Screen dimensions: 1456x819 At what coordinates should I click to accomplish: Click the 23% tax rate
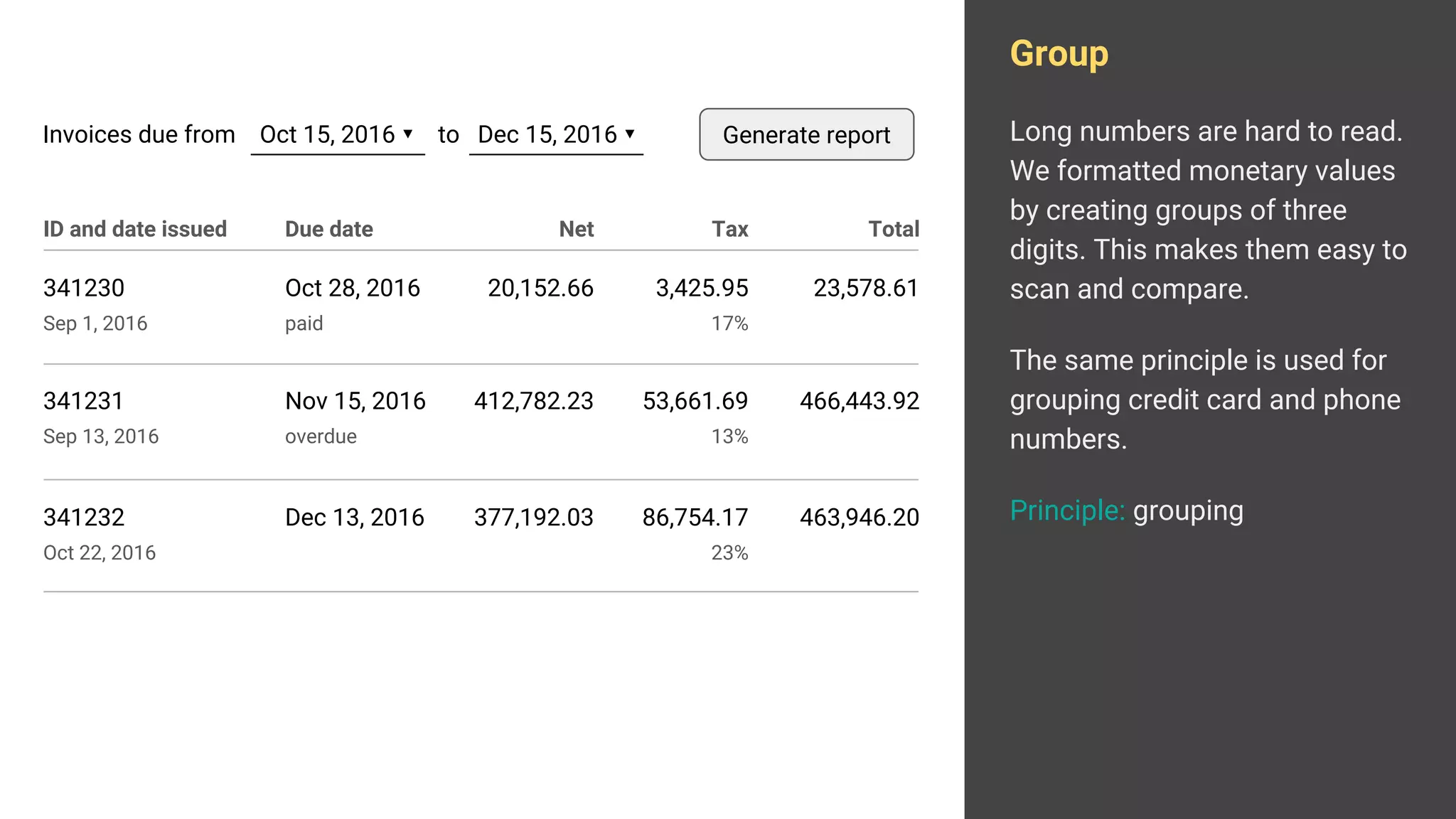pos(730,552)
